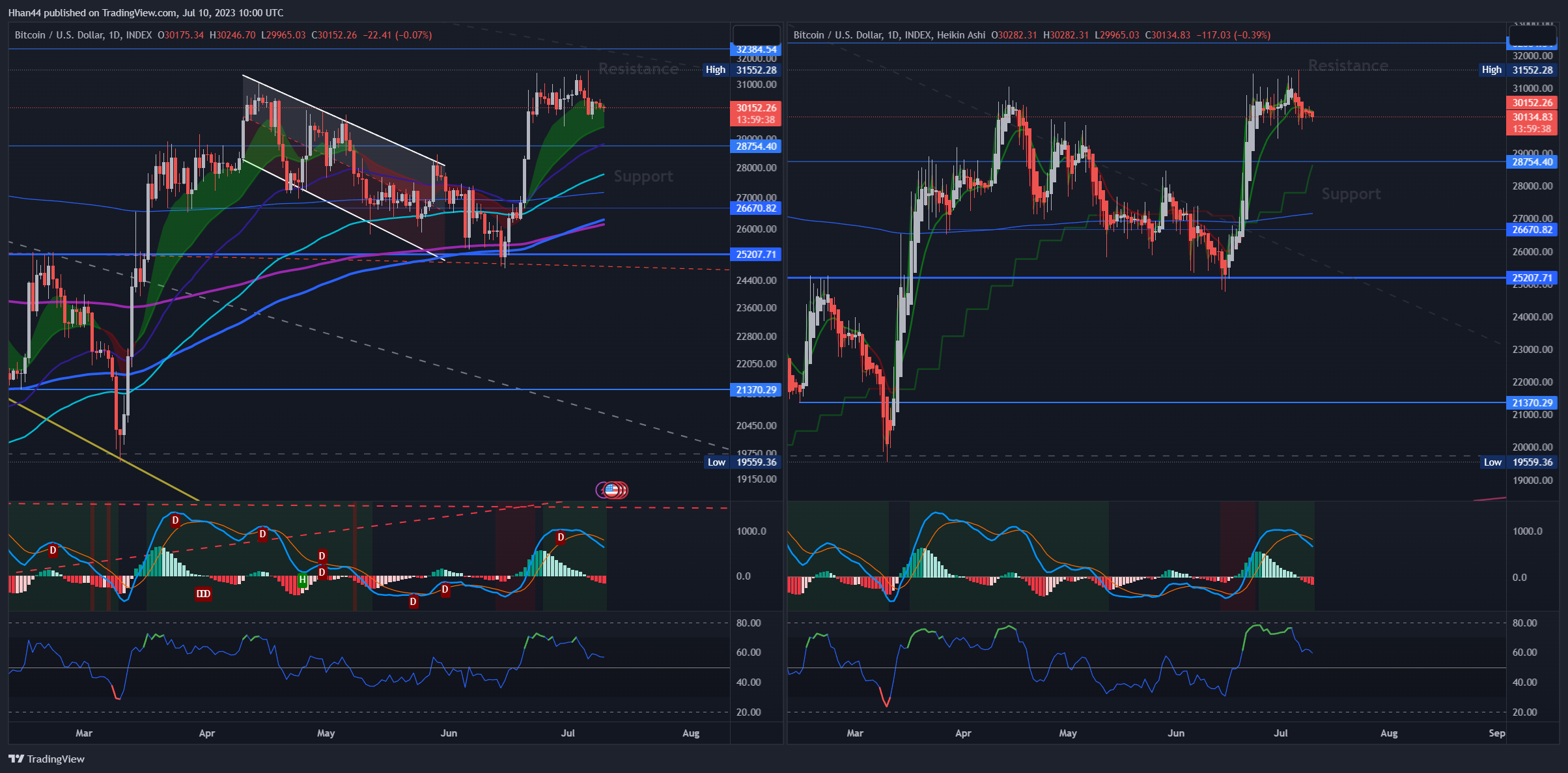Click the left chart 26670.82 level label

pyautogui.click(x=757, y=208)
